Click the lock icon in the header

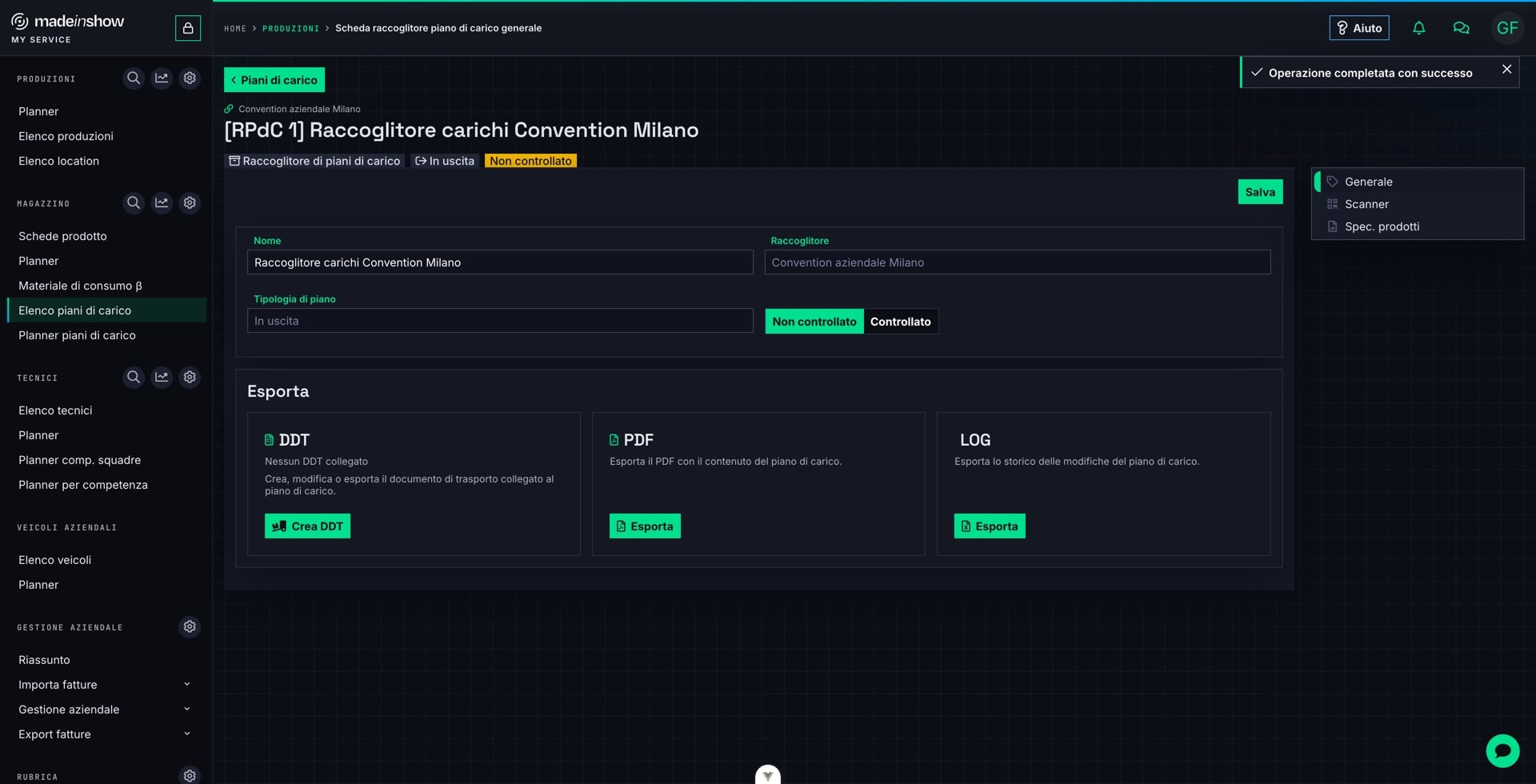click(x=188, y=28)
